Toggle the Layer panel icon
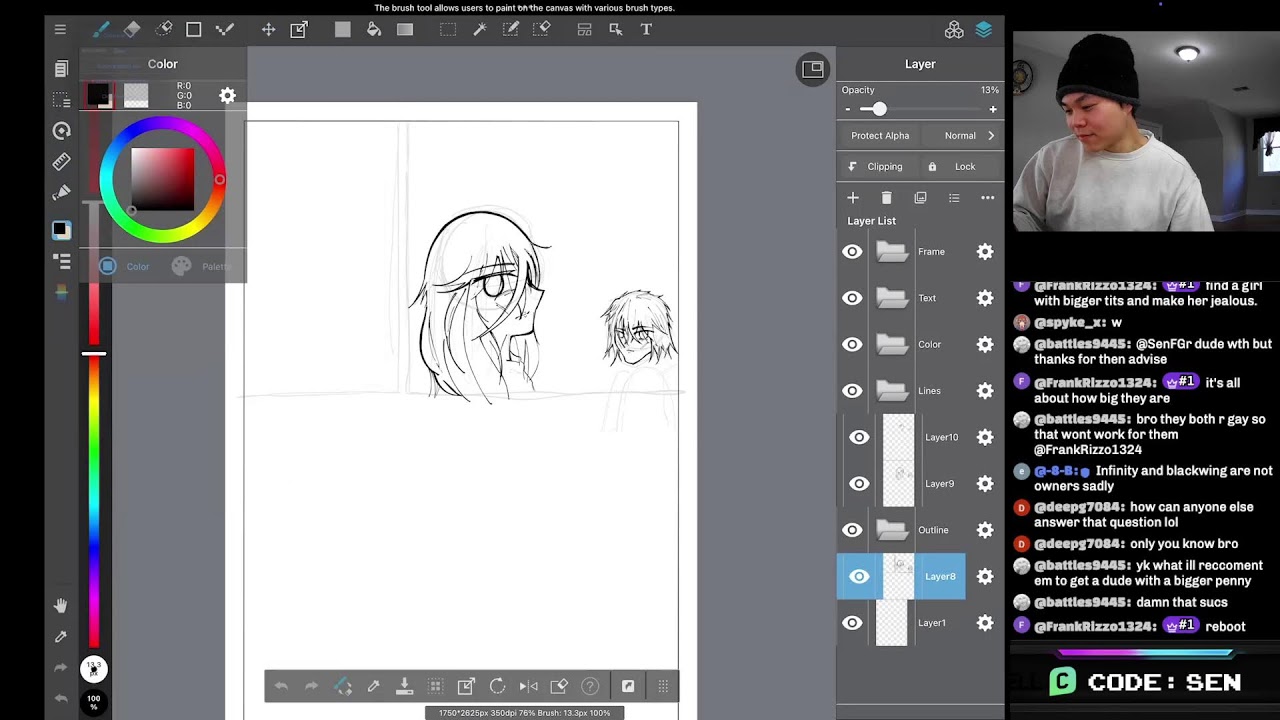The width and height of the screenshot is (1280, 720). click(x=984, y=30)
